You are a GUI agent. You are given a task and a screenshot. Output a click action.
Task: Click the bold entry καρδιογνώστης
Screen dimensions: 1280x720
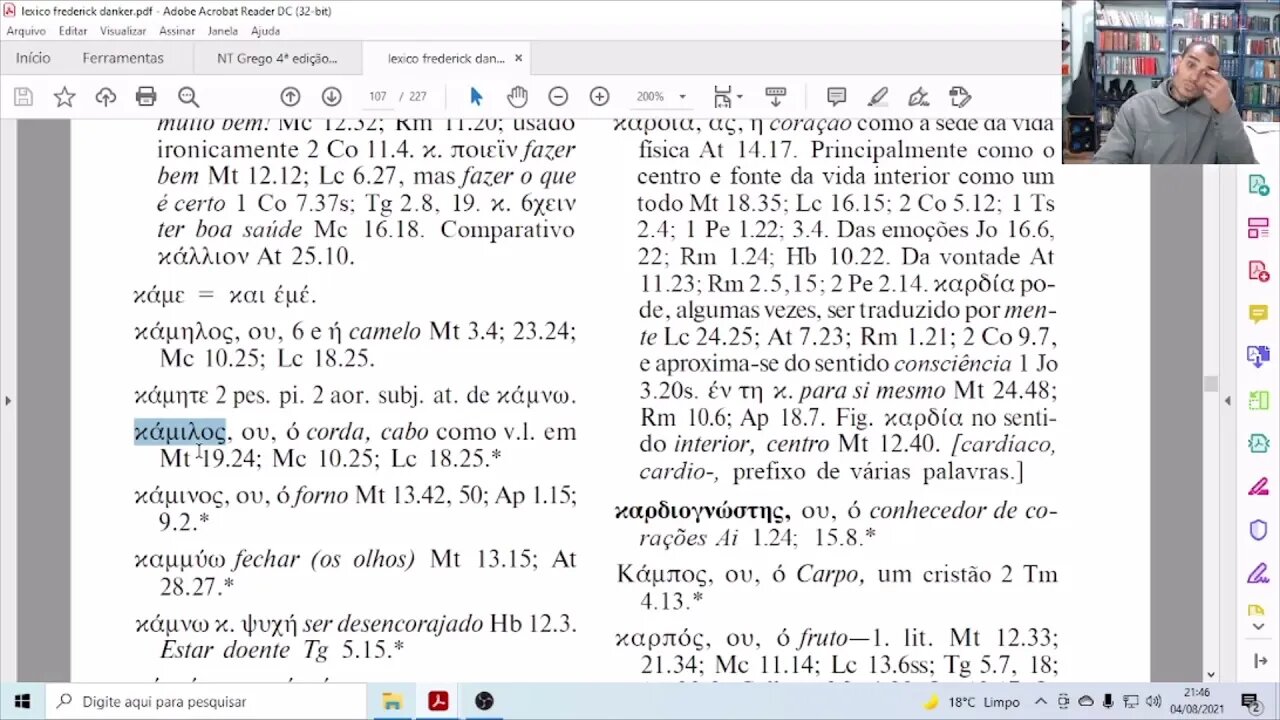pyautogui.click(x=702, y=511)
